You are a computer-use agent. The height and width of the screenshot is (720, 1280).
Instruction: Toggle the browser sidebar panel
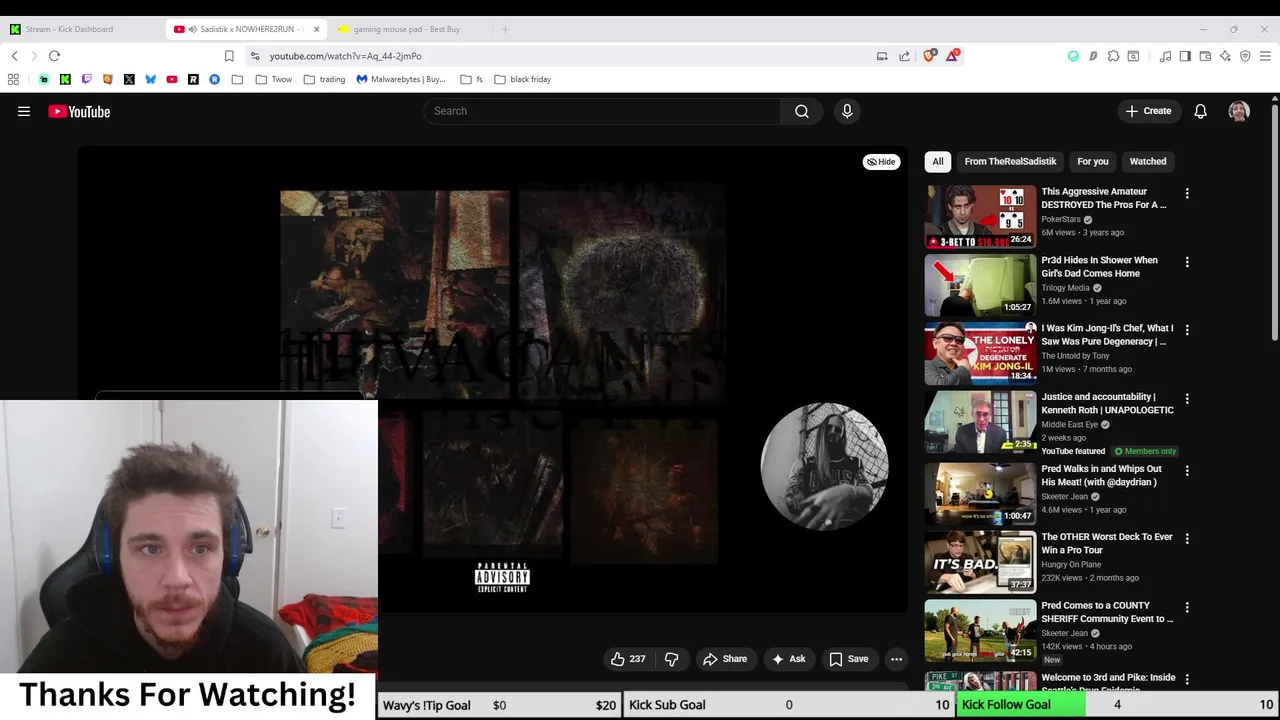1185,56
